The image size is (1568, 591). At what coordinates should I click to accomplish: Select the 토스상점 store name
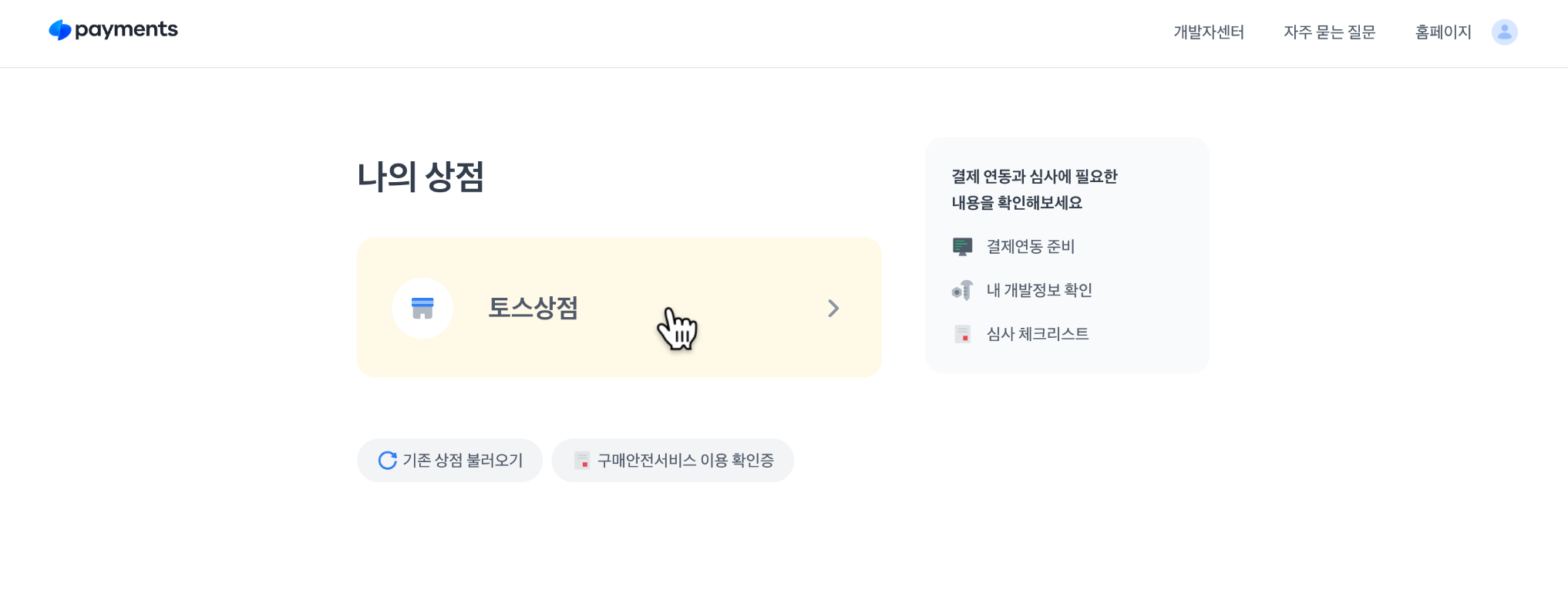tap(533, 308)
